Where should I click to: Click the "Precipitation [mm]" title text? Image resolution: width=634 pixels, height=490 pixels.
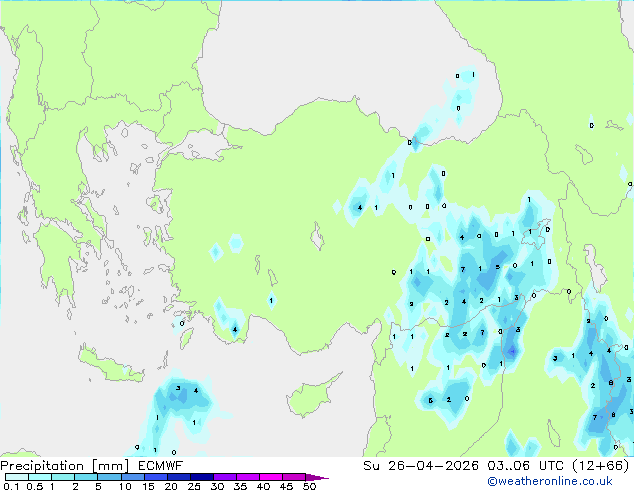65,466
